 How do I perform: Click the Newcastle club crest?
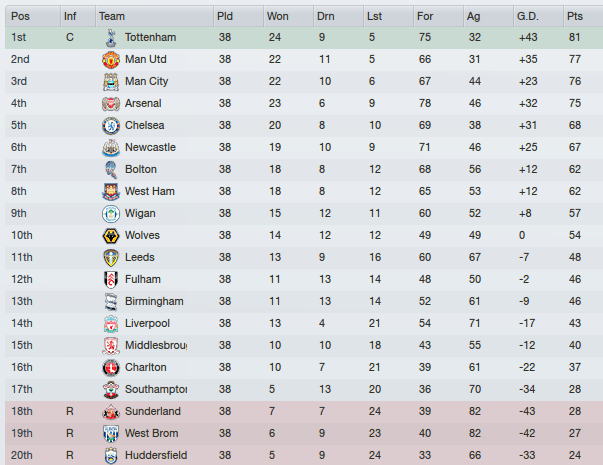click(x=110, y=148)
